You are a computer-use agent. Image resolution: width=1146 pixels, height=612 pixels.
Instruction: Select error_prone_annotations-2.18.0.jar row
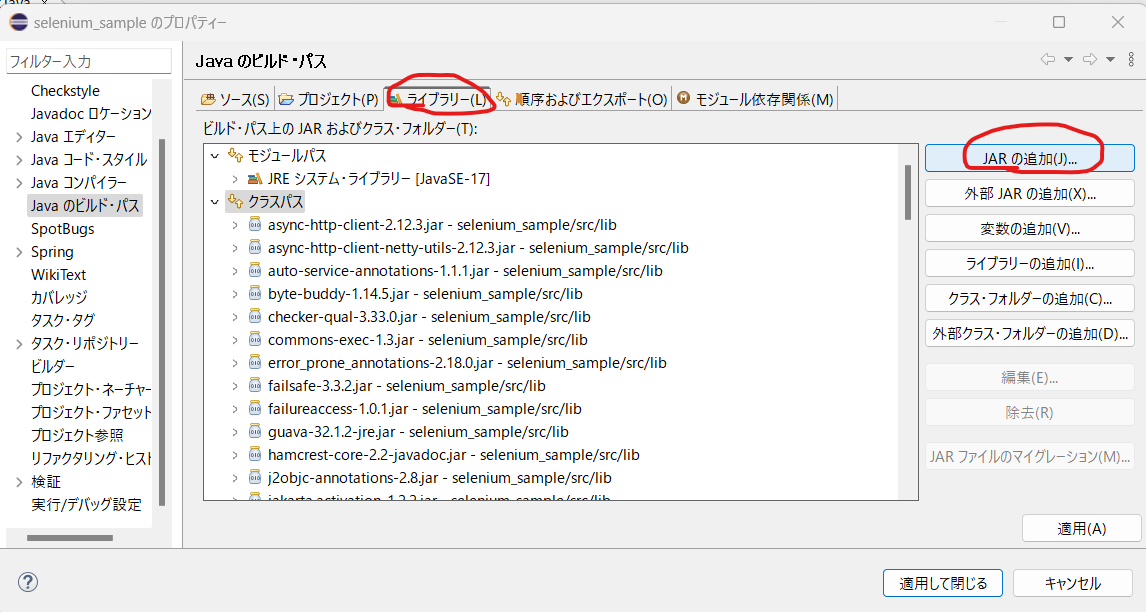pyautogui.click(x=467, y=363)
